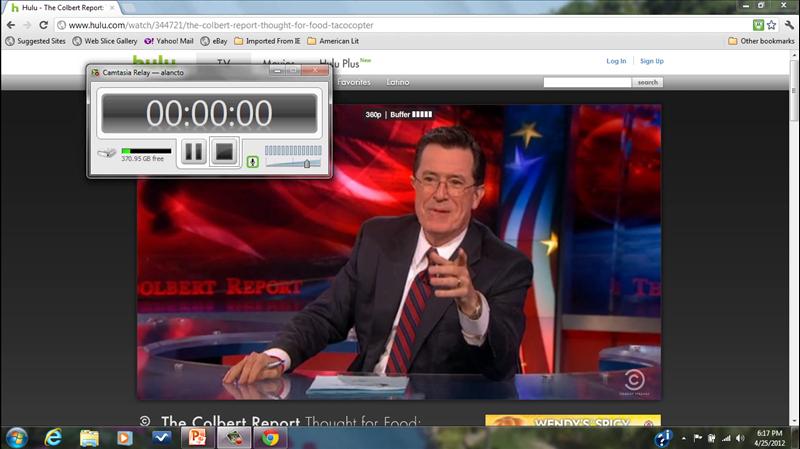Adjust the Camtasia audio level slider

coord(307,163)
